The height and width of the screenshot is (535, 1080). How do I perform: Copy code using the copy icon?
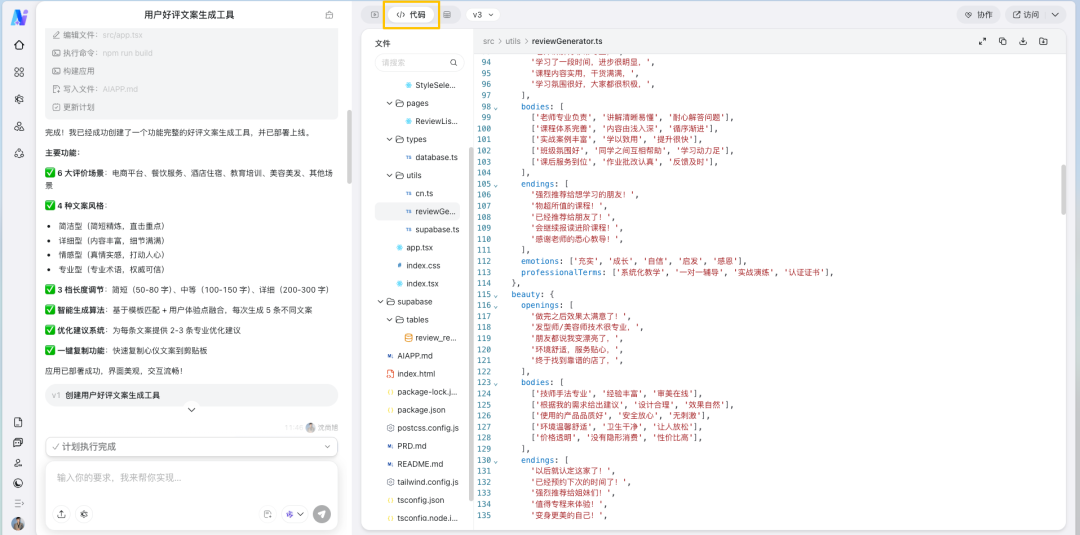pyautogui.click(x=1003, y=41)
